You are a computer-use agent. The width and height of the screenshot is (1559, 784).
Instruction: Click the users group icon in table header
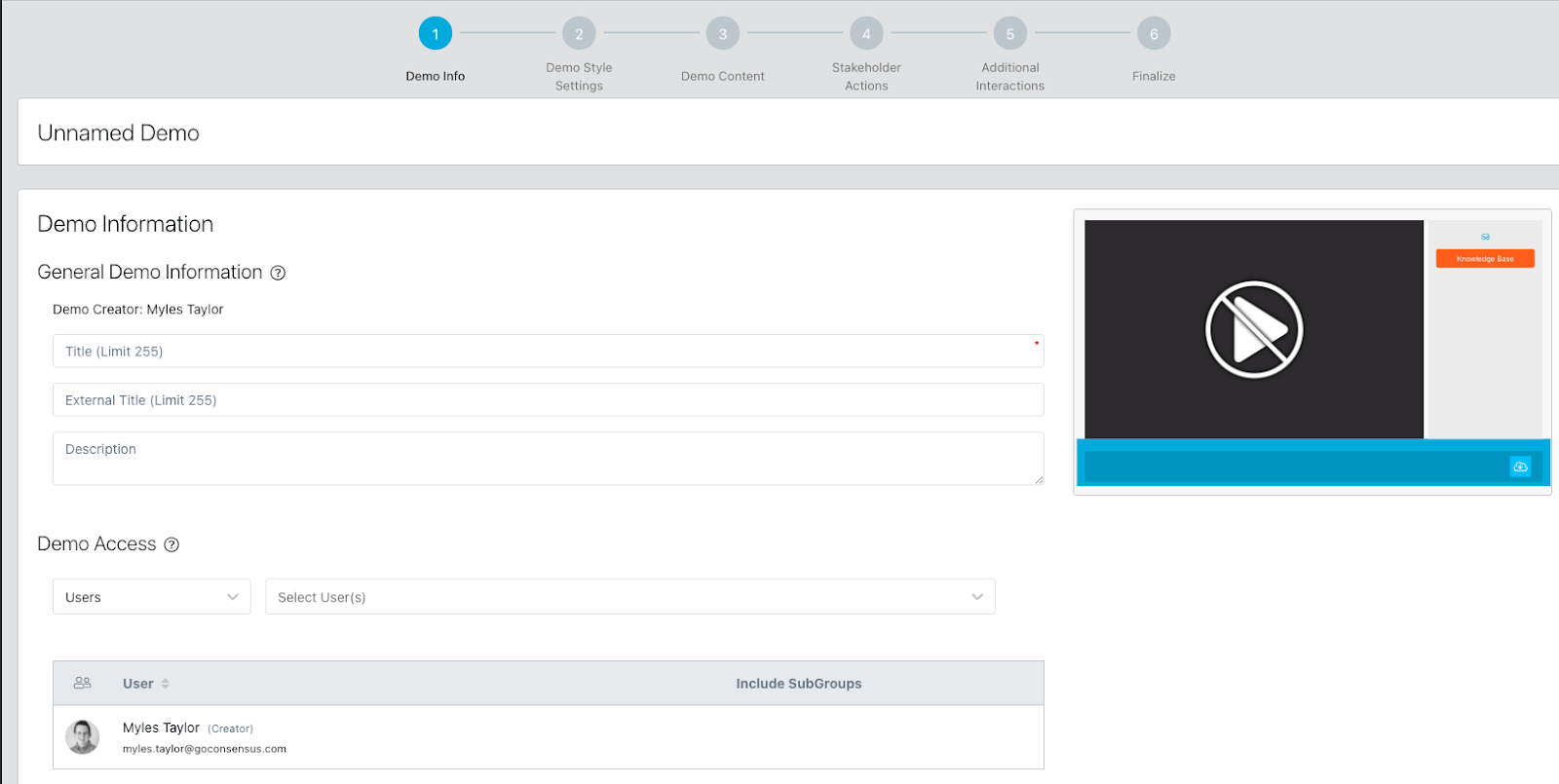click(83, 683)
